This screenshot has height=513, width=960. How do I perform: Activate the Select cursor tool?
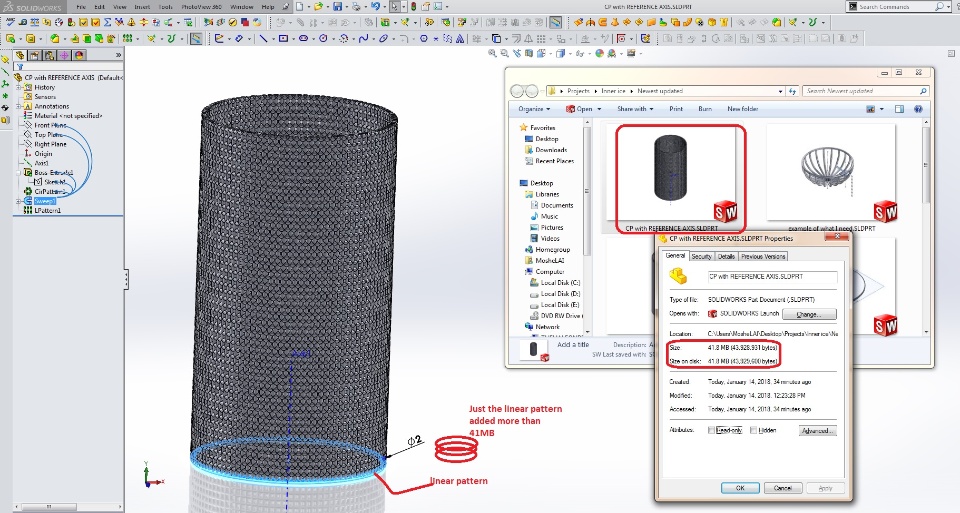point(394,7)
